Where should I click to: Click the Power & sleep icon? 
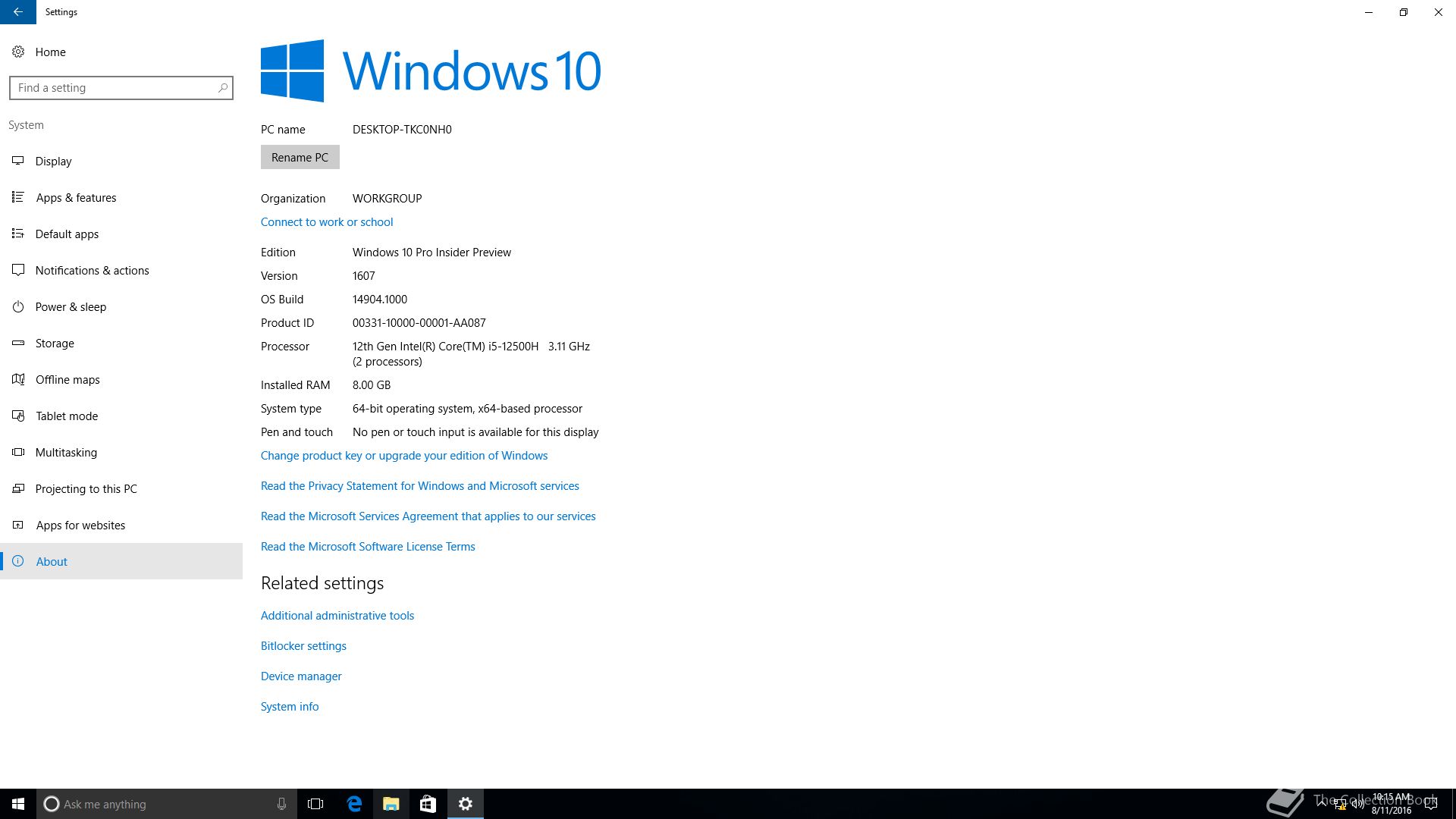click(x=18, y=306)
